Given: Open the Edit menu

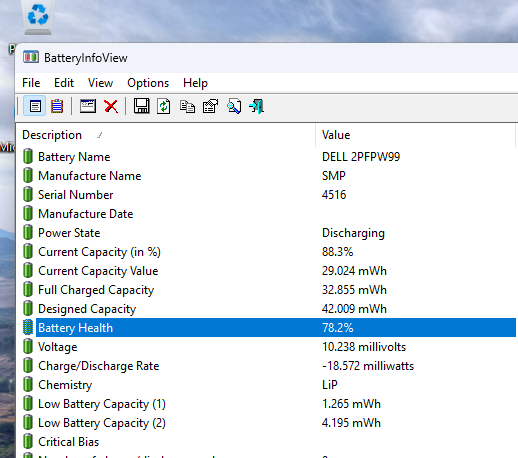Looking at the screenshot, I should point(64,83).
